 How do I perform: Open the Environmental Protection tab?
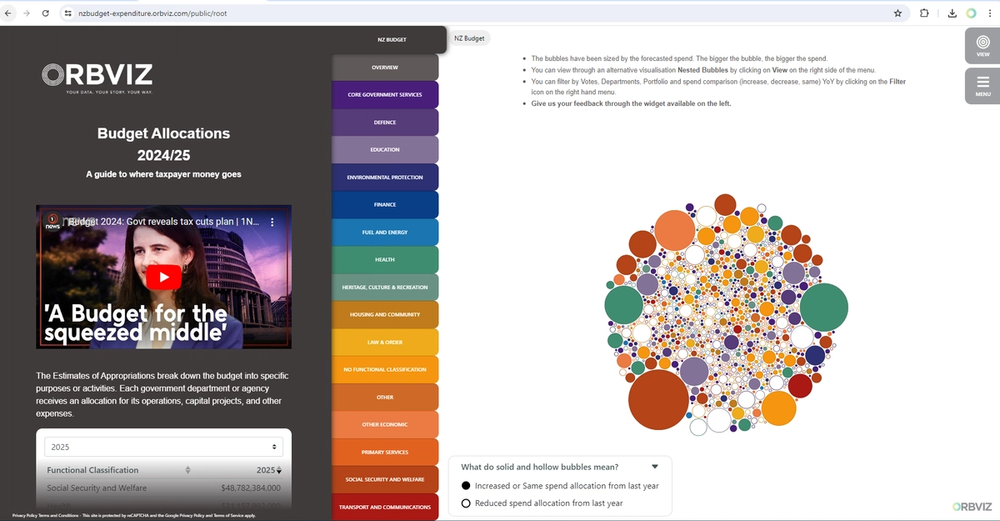pos(385,177)
